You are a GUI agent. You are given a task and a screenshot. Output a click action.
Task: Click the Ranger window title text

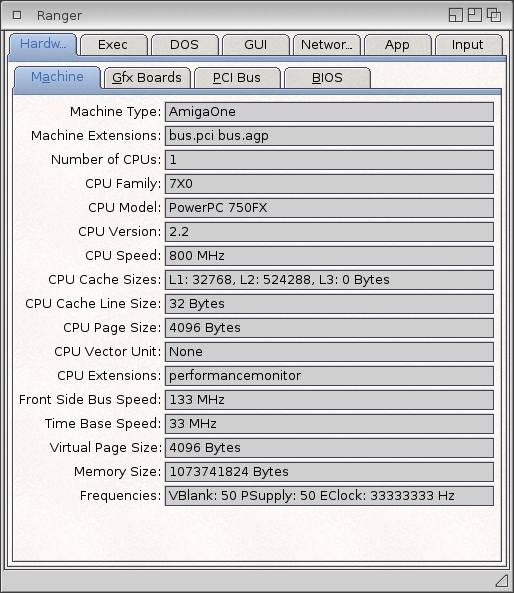pyautogui.click(x=59, y=16)
